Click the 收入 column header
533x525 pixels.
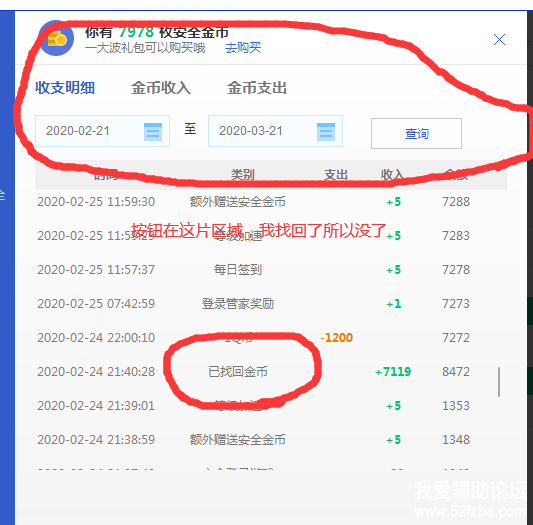(392, 175)
